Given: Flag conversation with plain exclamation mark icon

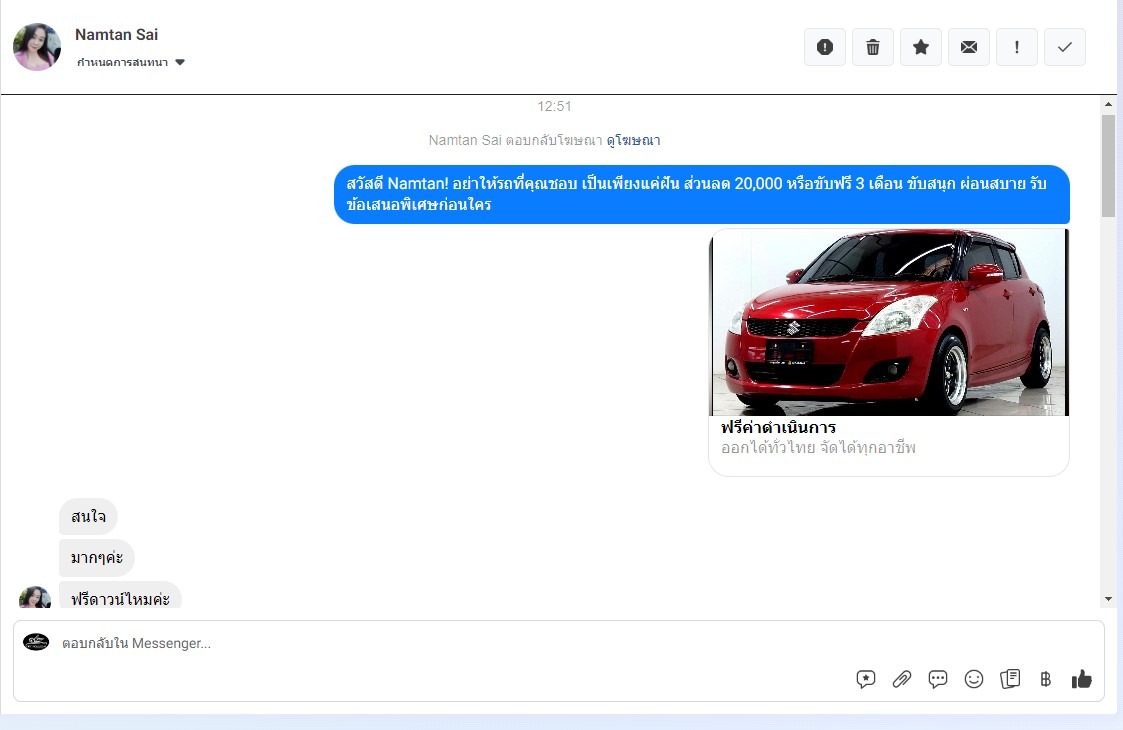Looking at the screenshot, I should (x=1017, y=47).
